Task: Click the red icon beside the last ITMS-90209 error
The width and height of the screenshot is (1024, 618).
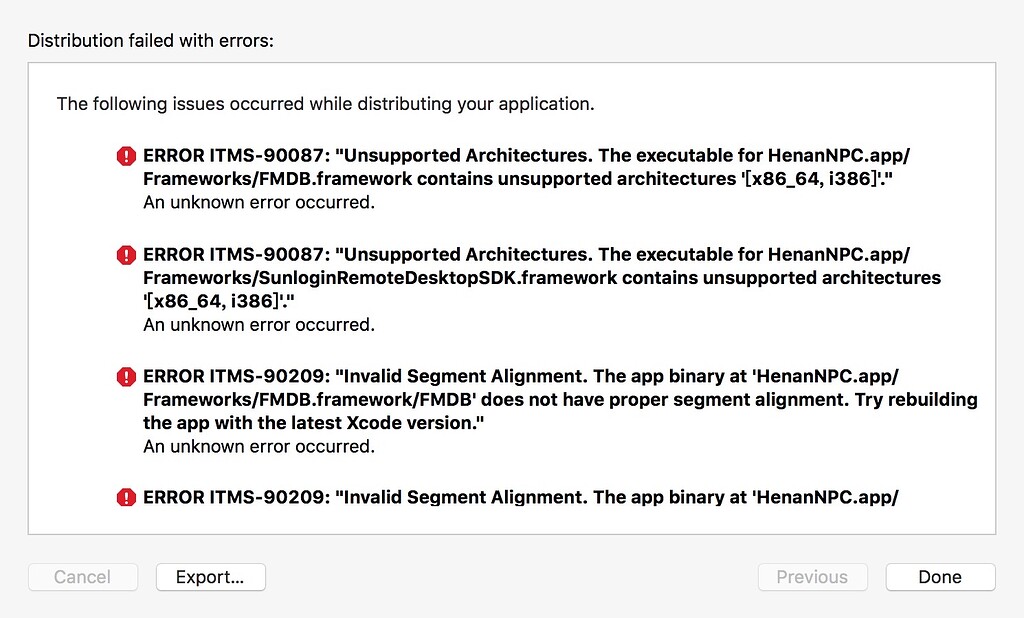Action: (125, 497)
